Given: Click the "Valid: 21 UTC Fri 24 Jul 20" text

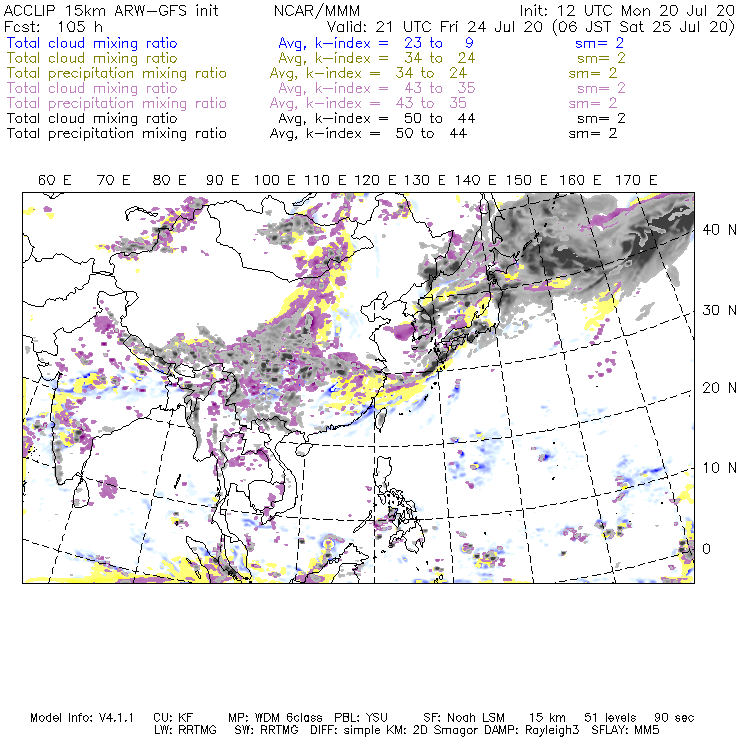Looking at the screenshot, I should pyautogui.click(x=435, y=26).
